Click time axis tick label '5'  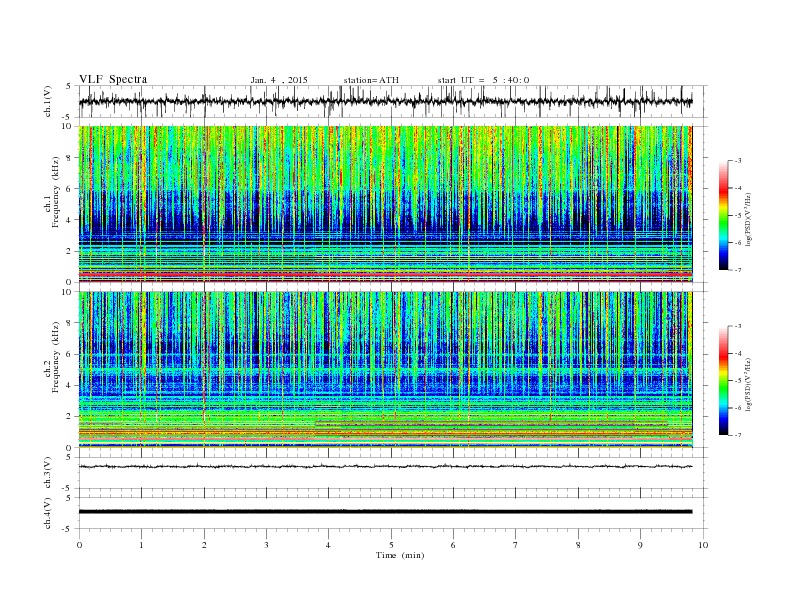[391, 545]
